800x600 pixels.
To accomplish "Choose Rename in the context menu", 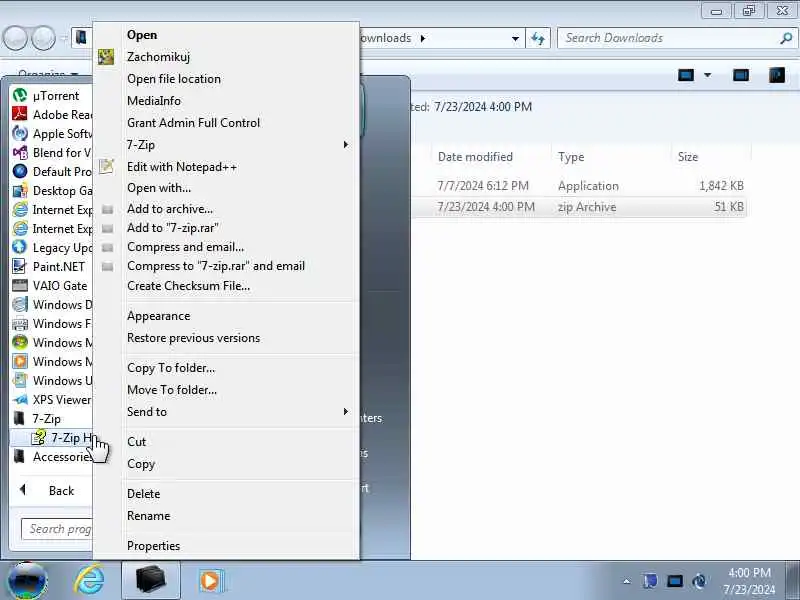I will pyautogui.click(x=148, y=516).
